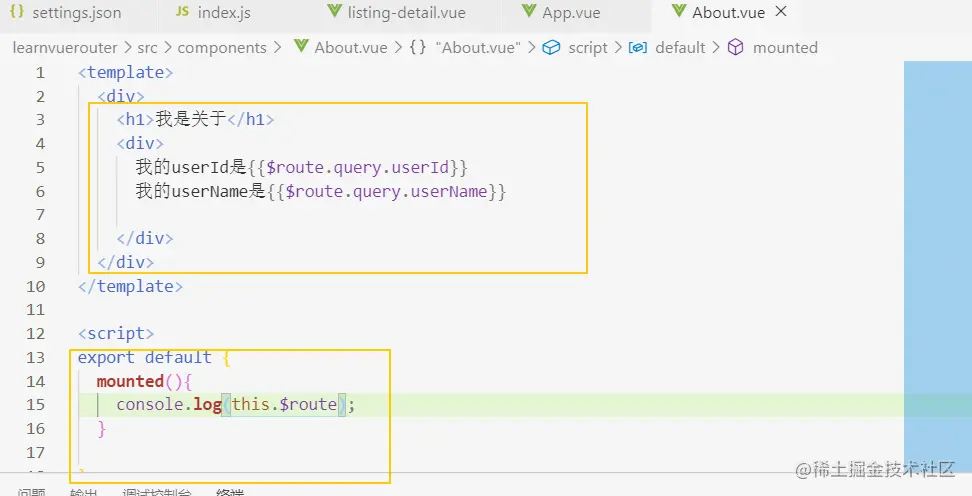
Task: Click the Vue icon in the breadcrumb
Action: pyautogui.click(x=301, y=46)
